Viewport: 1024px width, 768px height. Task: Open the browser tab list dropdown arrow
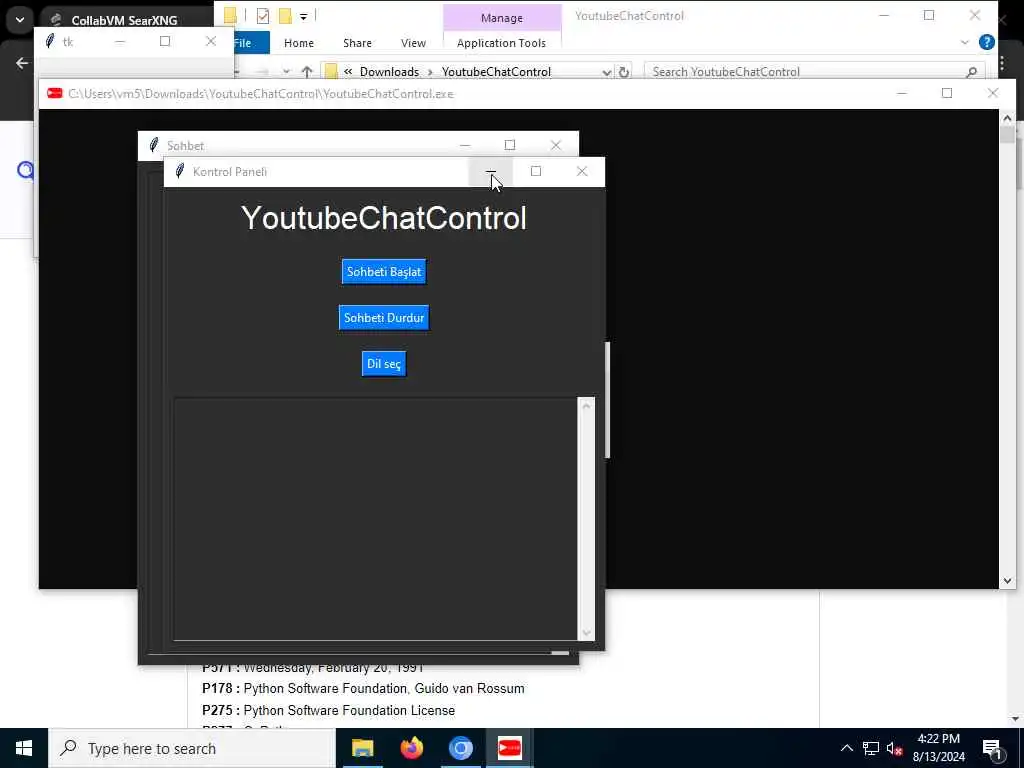(x=20, y=20)
